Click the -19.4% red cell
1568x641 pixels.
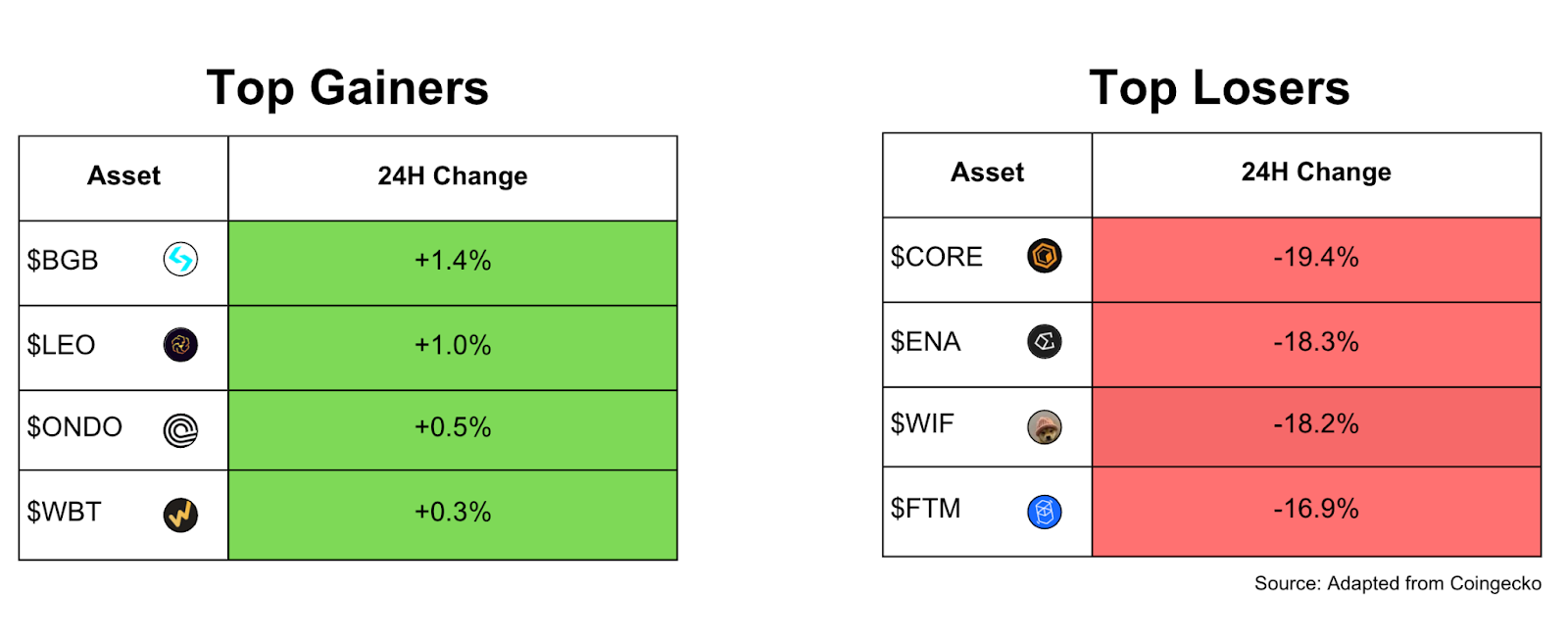pos(1316,258)
